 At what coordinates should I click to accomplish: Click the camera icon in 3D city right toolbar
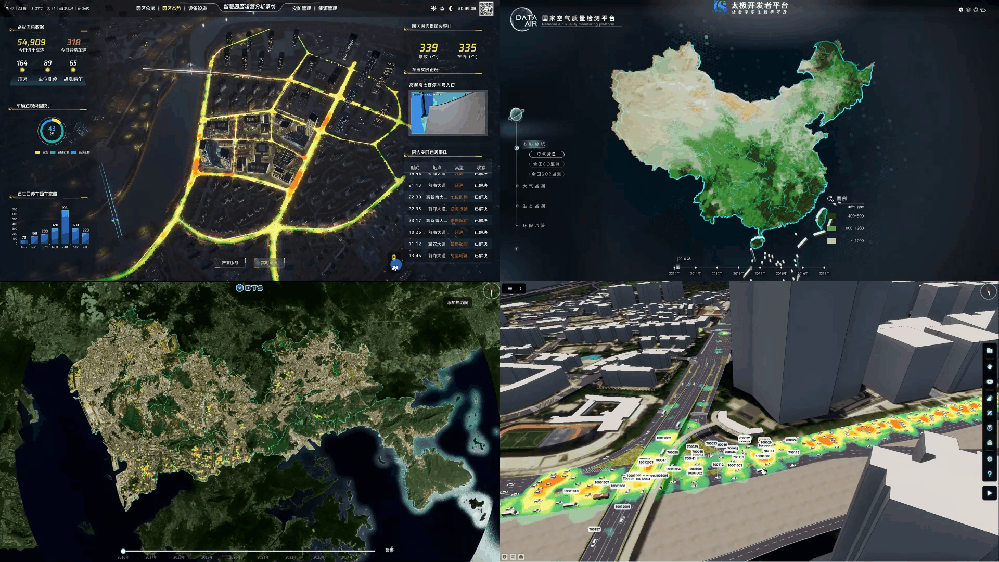click(x=989, y=382)
